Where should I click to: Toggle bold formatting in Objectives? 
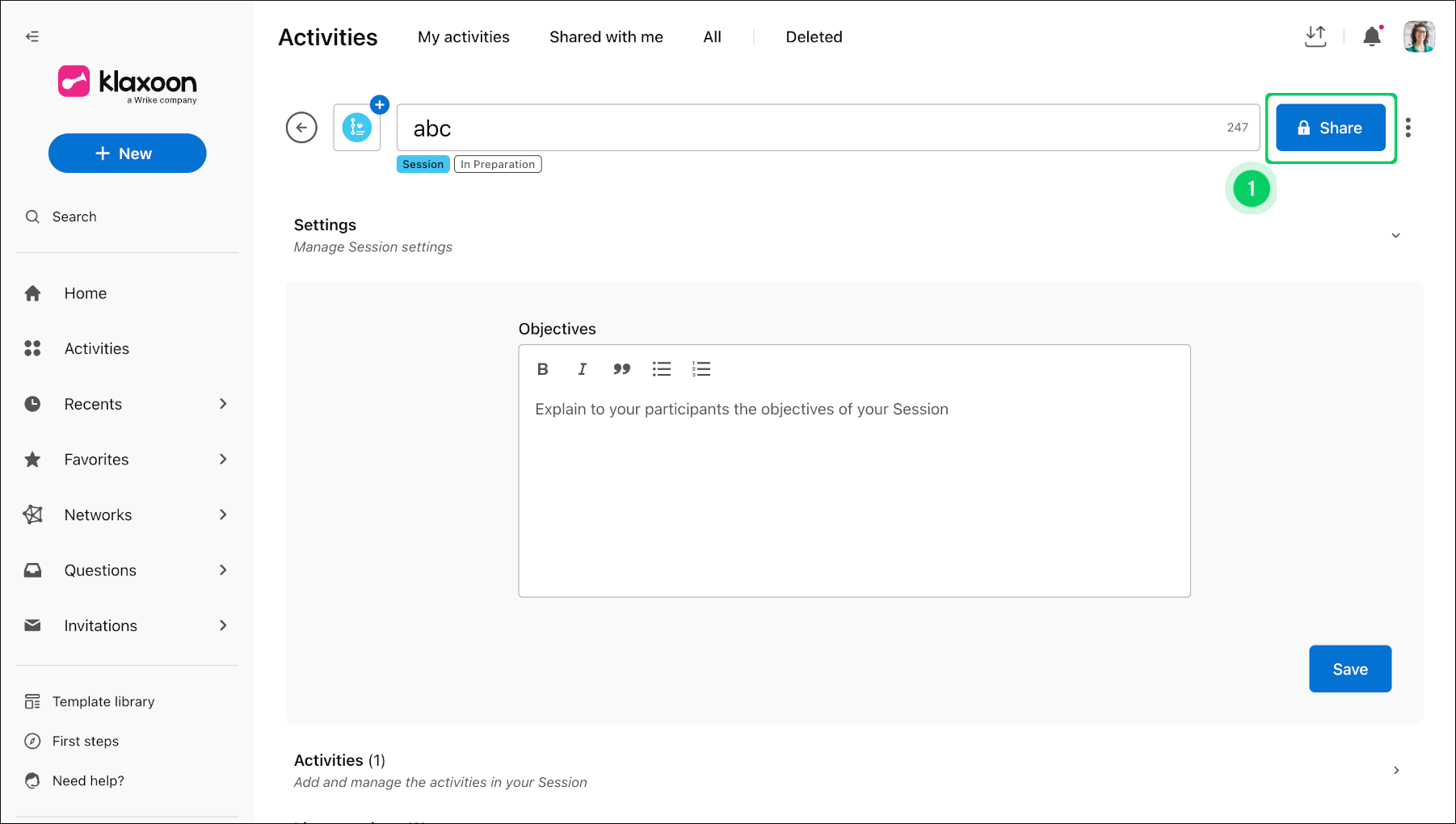543,369
